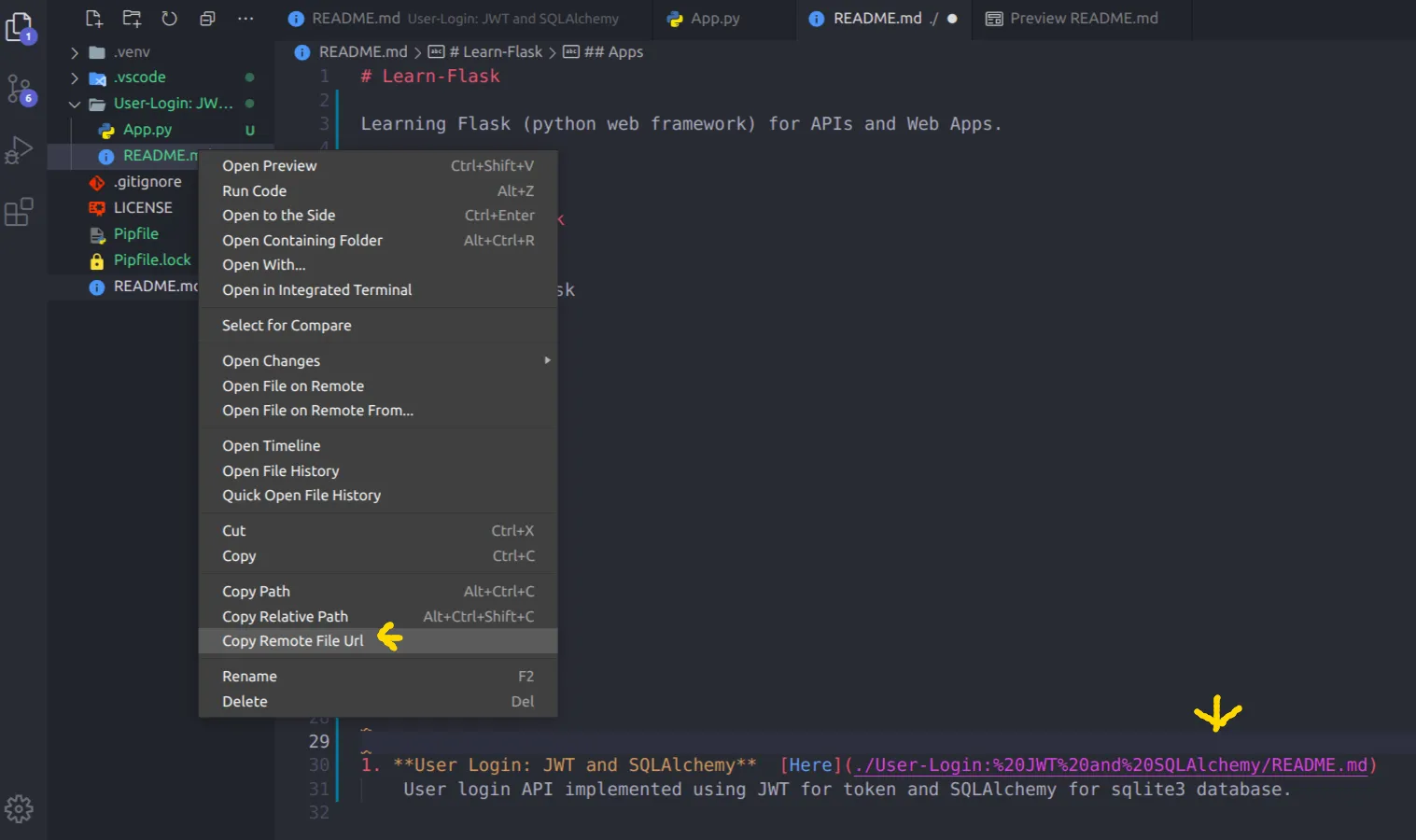Select the .vscode folder name
Image resolution: width=1416 pixels, height=840 pixels.
click(140, 77)
